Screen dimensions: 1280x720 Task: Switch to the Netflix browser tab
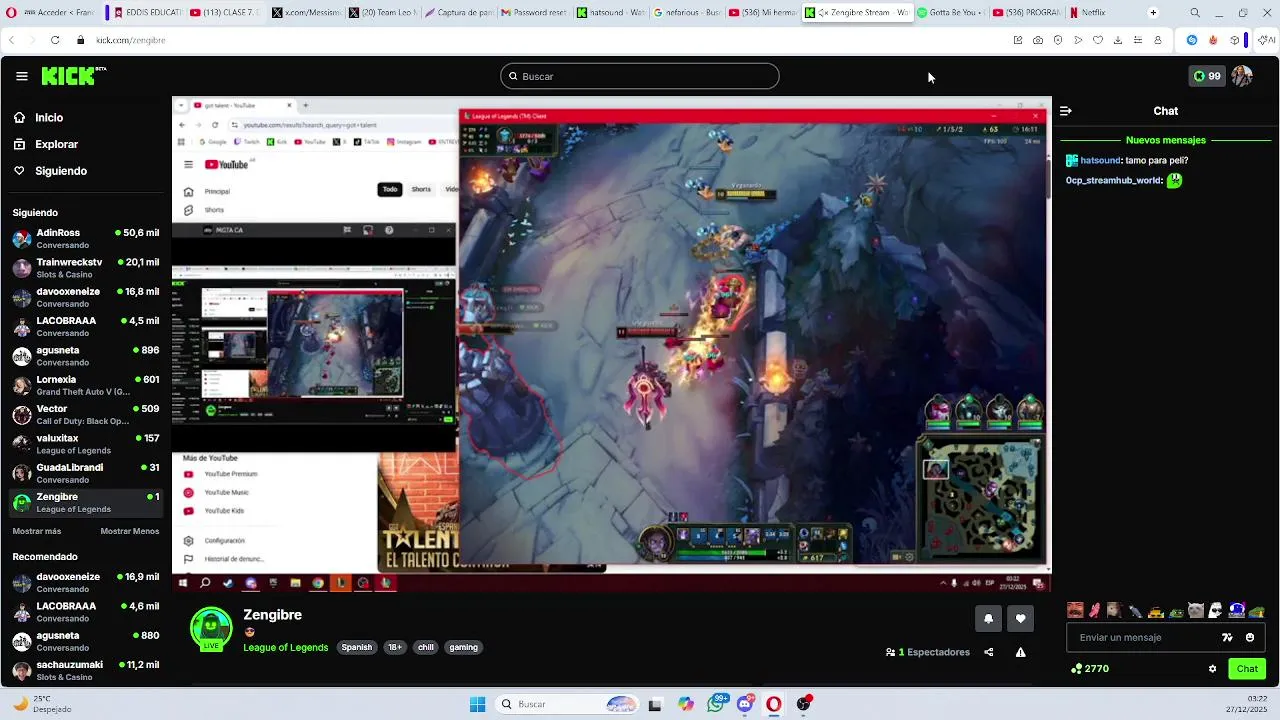tap(1095, 13)
